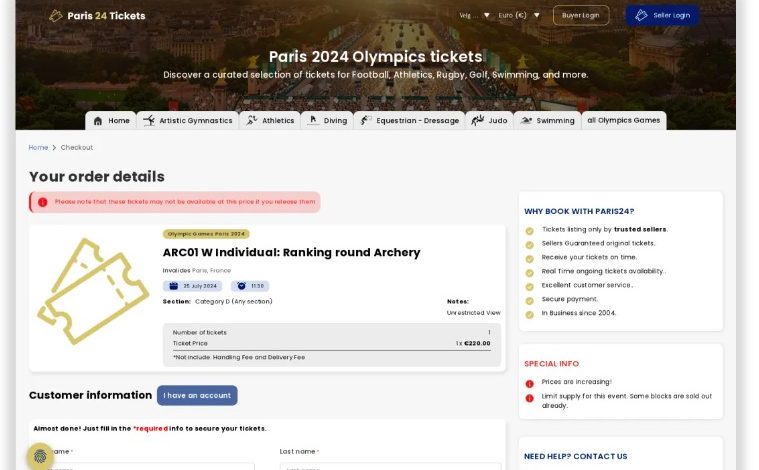Go to the Athletics tab
Viewport: 759px width, 470px height.
point(270,121)
